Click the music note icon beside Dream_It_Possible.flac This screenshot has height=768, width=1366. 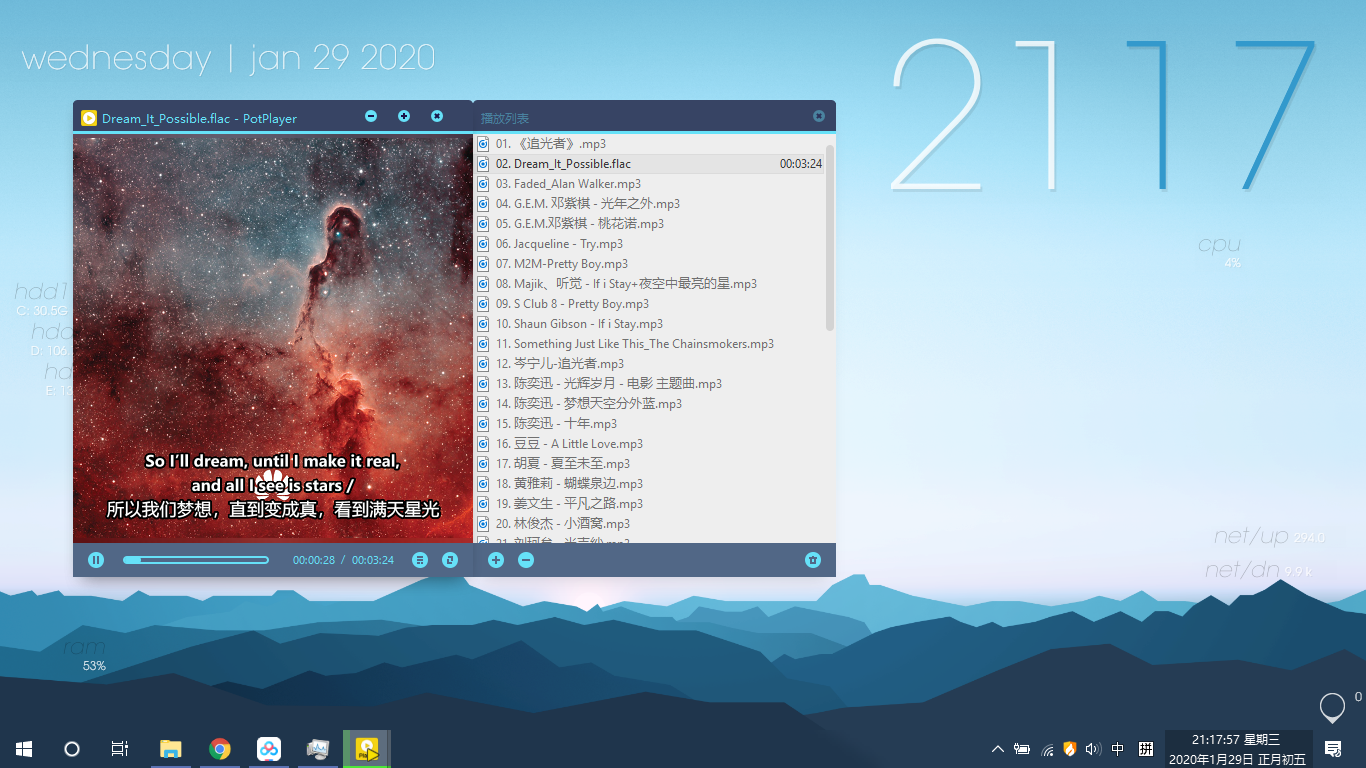[x=483, y=163]
